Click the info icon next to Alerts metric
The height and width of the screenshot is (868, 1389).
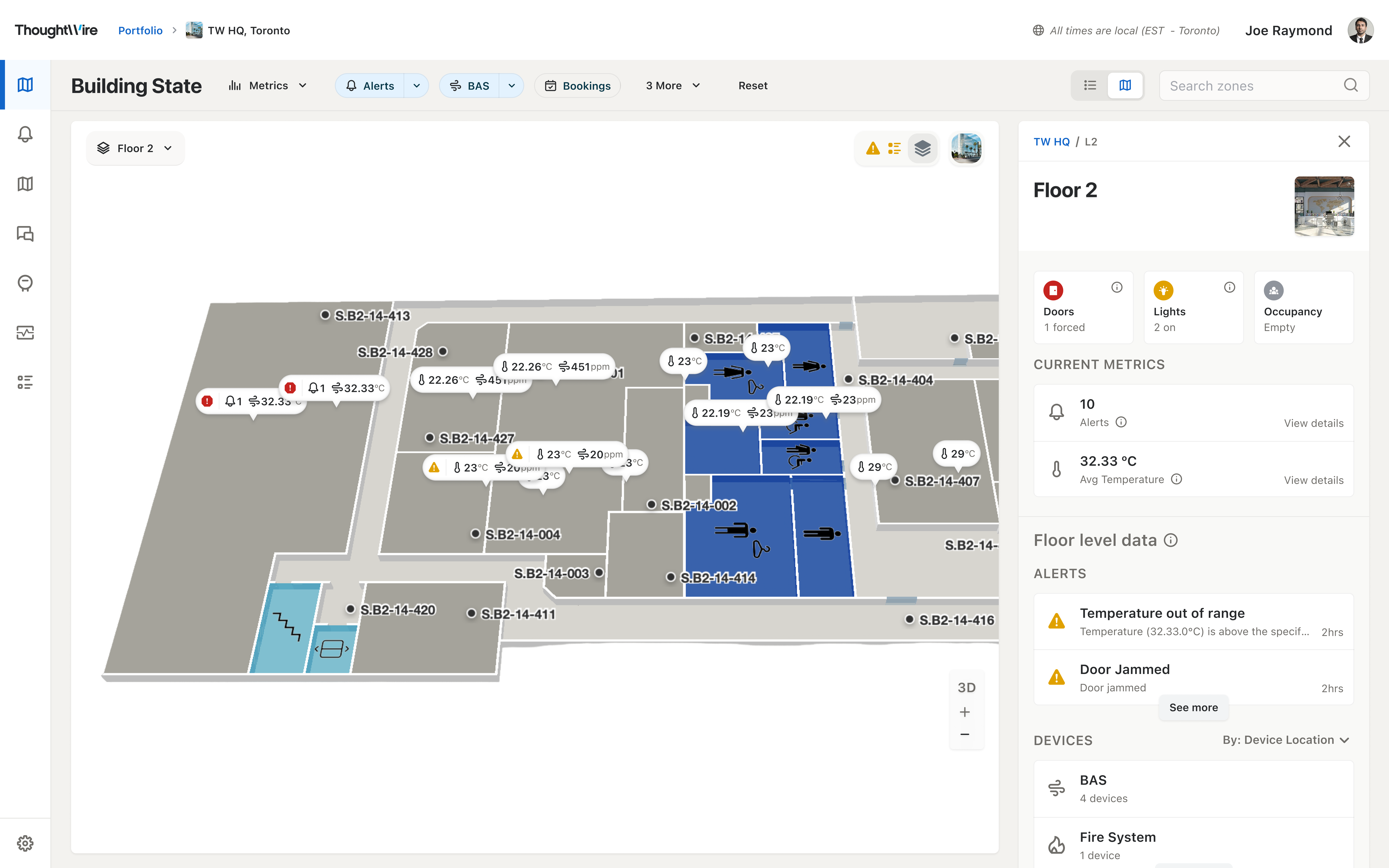(x=1121, y=422)
